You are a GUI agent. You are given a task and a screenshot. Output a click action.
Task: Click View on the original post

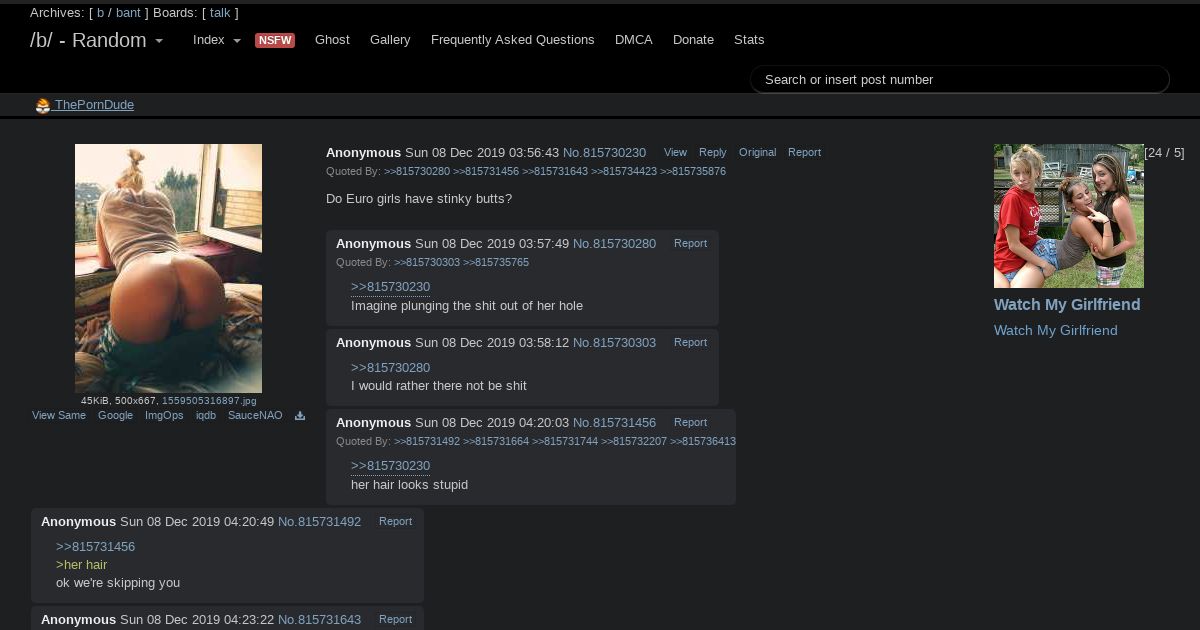coord(675,153)
